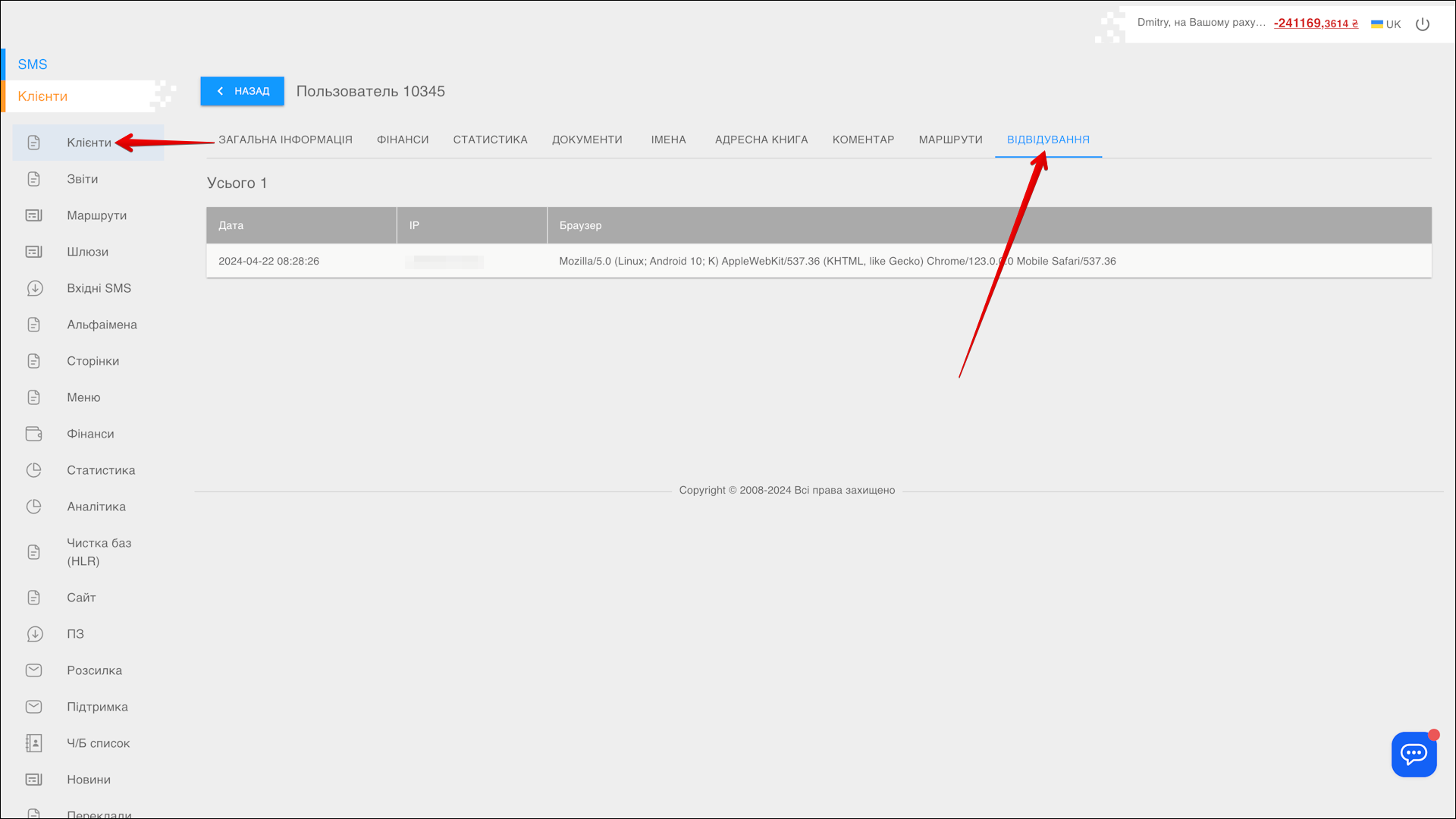Select the Загальна інформація tab
Screen dimensions: 1456x819
[x=285, y=140]
